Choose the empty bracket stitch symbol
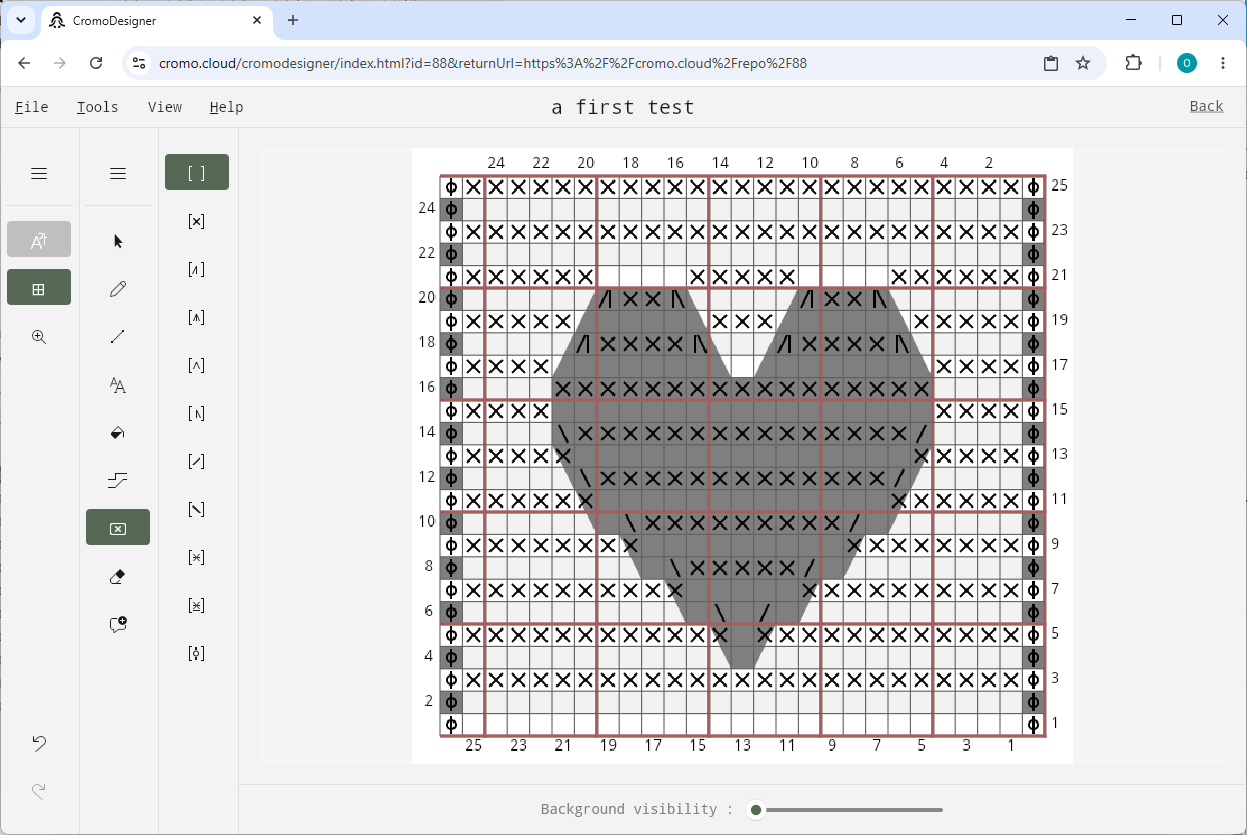This screenshot has height=835, width=1247. (197, 172)
